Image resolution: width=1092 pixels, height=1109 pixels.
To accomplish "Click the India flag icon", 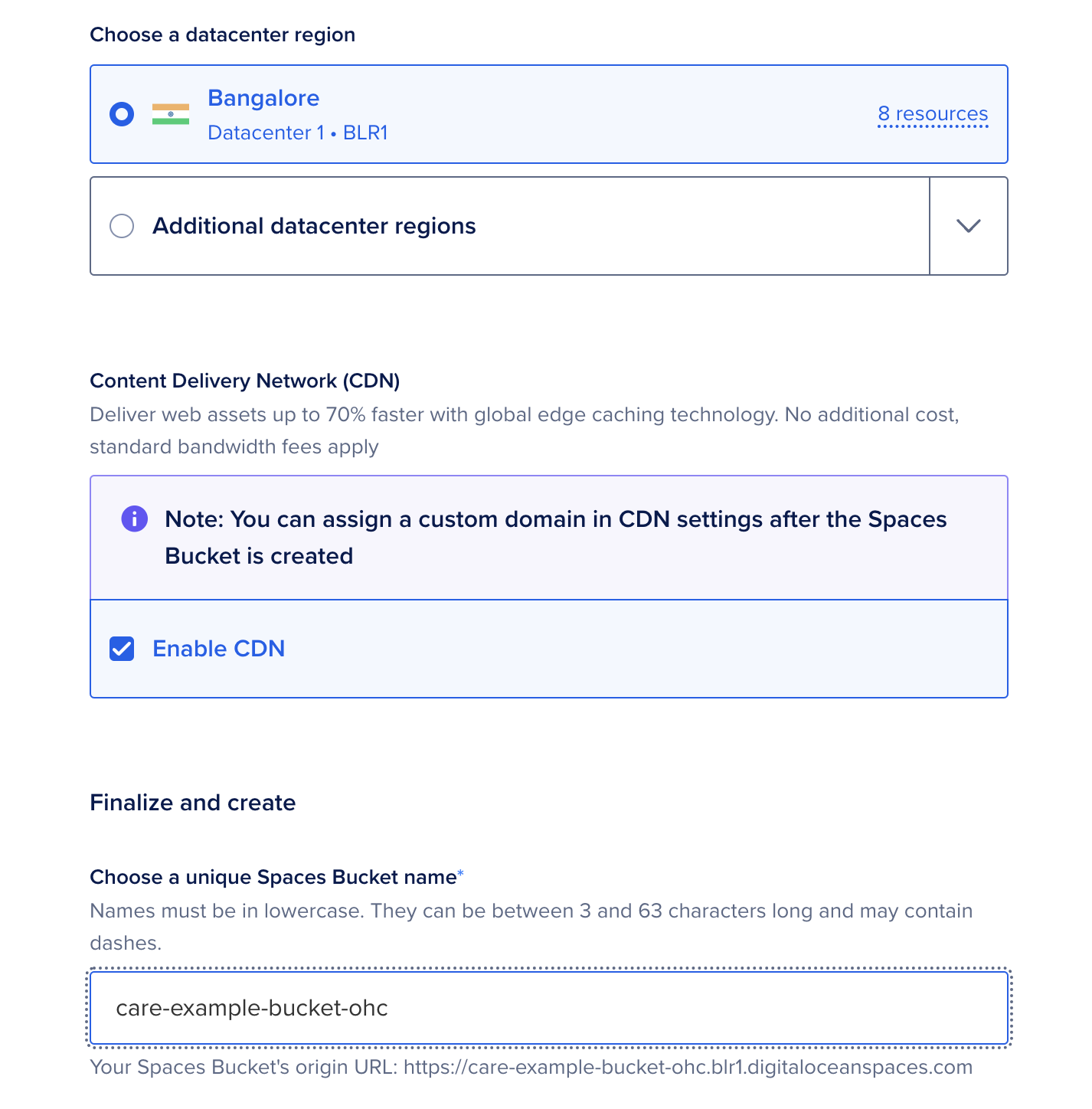I will coord(171,114).
